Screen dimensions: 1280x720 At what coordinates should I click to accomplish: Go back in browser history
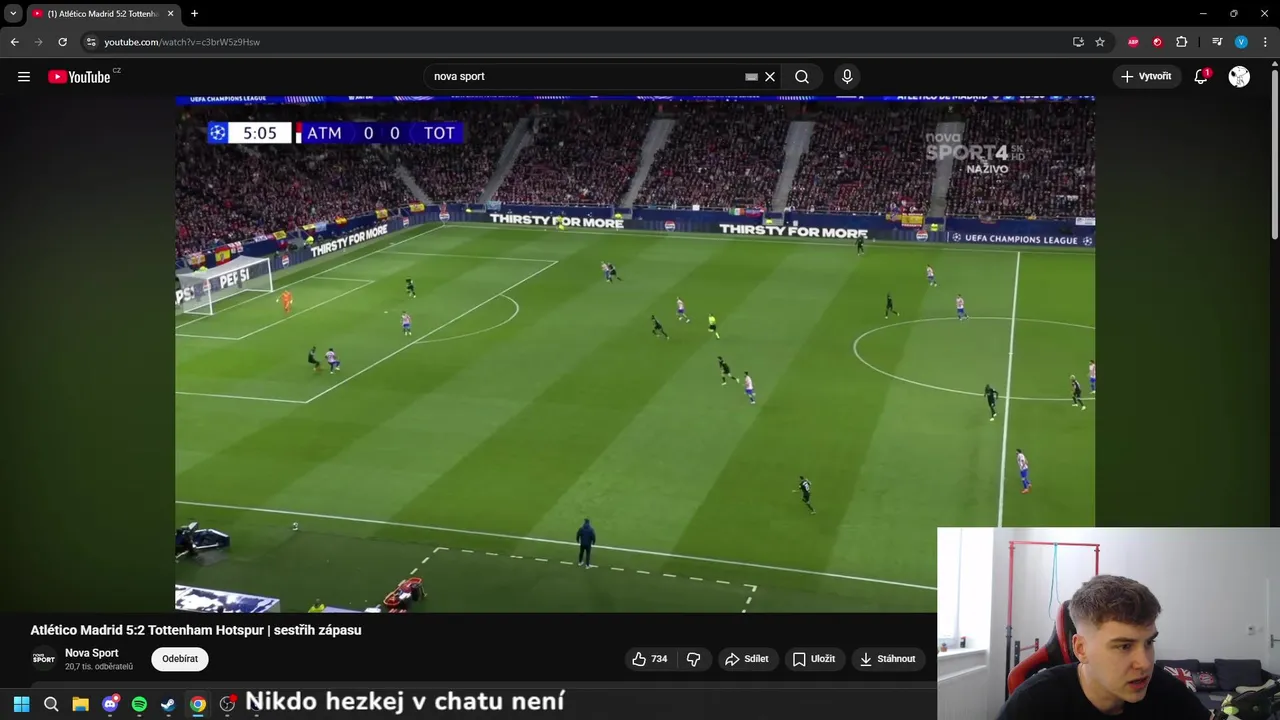coord(14,42)
